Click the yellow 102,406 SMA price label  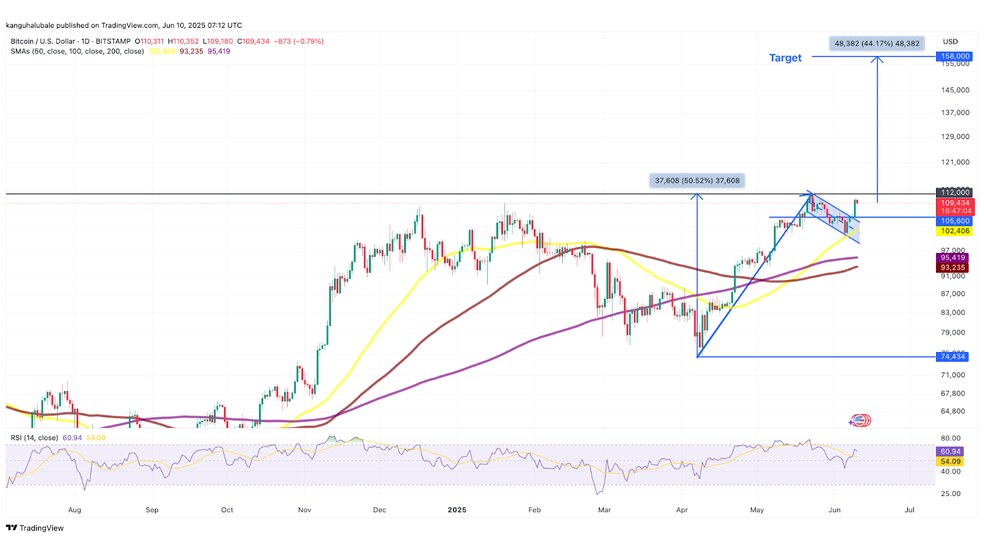pyautogui.click(x=952, y=231)
